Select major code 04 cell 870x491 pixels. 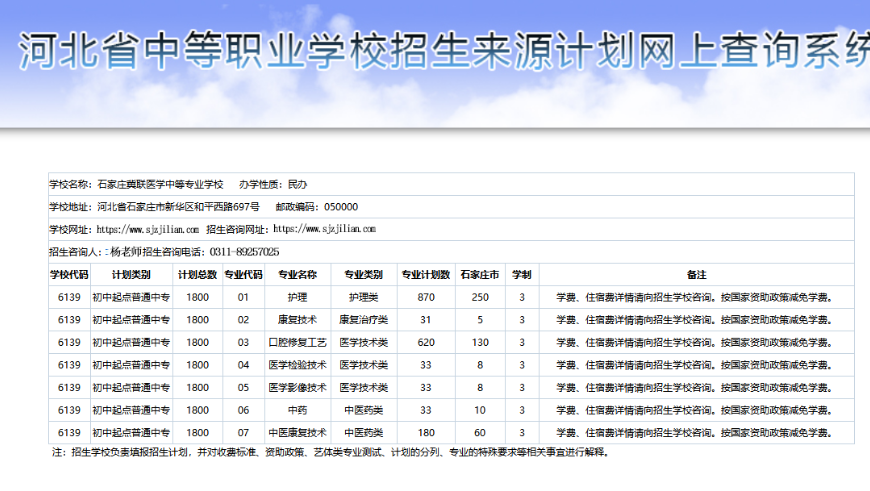243,365
